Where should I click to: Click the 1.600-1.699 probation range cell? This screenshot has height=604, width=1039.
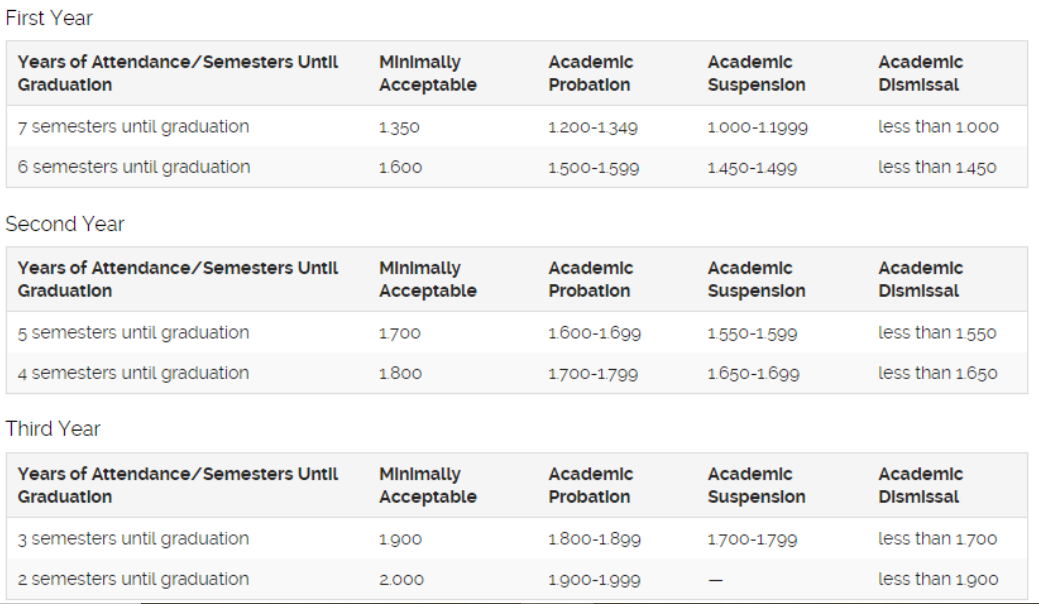tap(594, 334)
